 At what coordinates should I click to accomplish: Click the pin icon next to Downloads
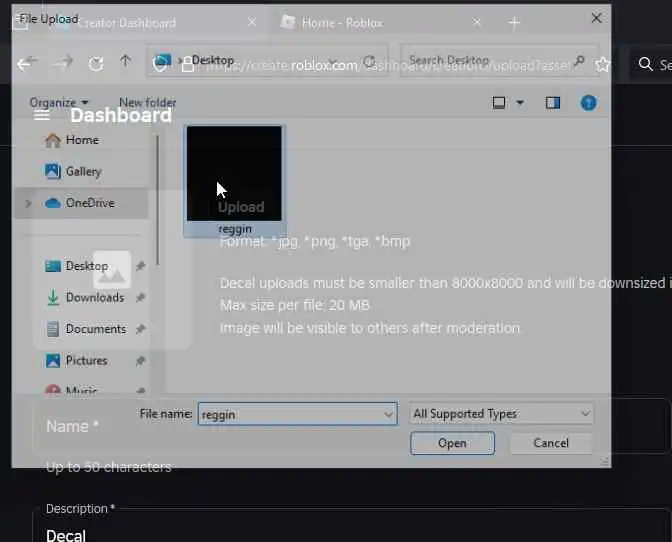(141, 297)
